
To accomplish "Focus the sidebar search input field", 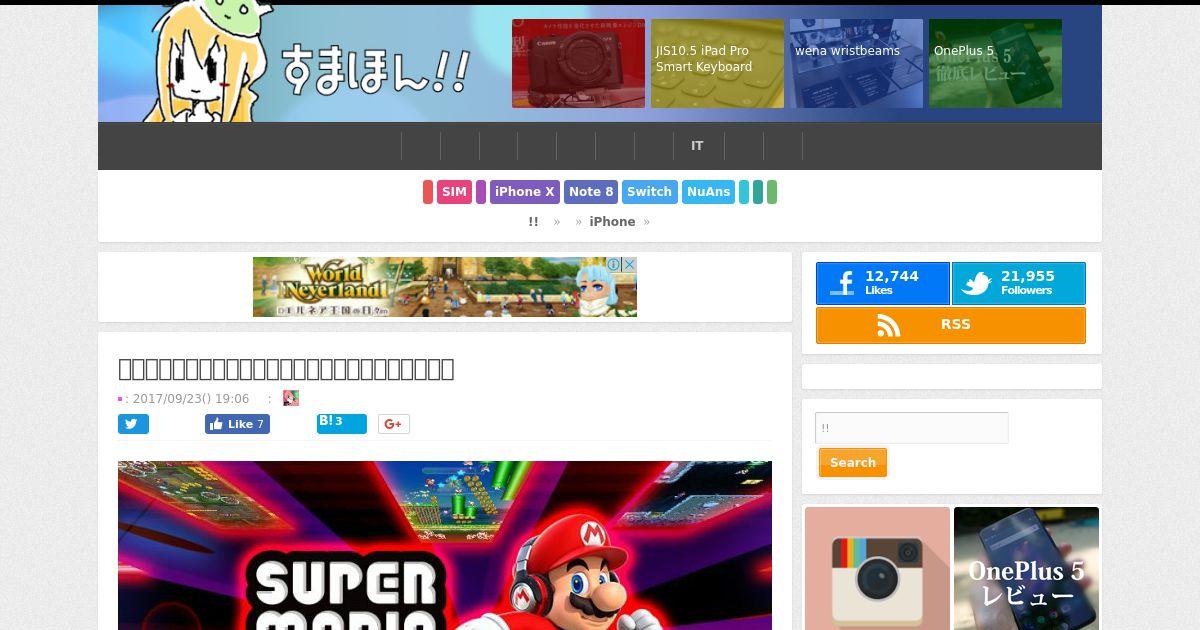I will pyautogui.click(x=912, y=428).
